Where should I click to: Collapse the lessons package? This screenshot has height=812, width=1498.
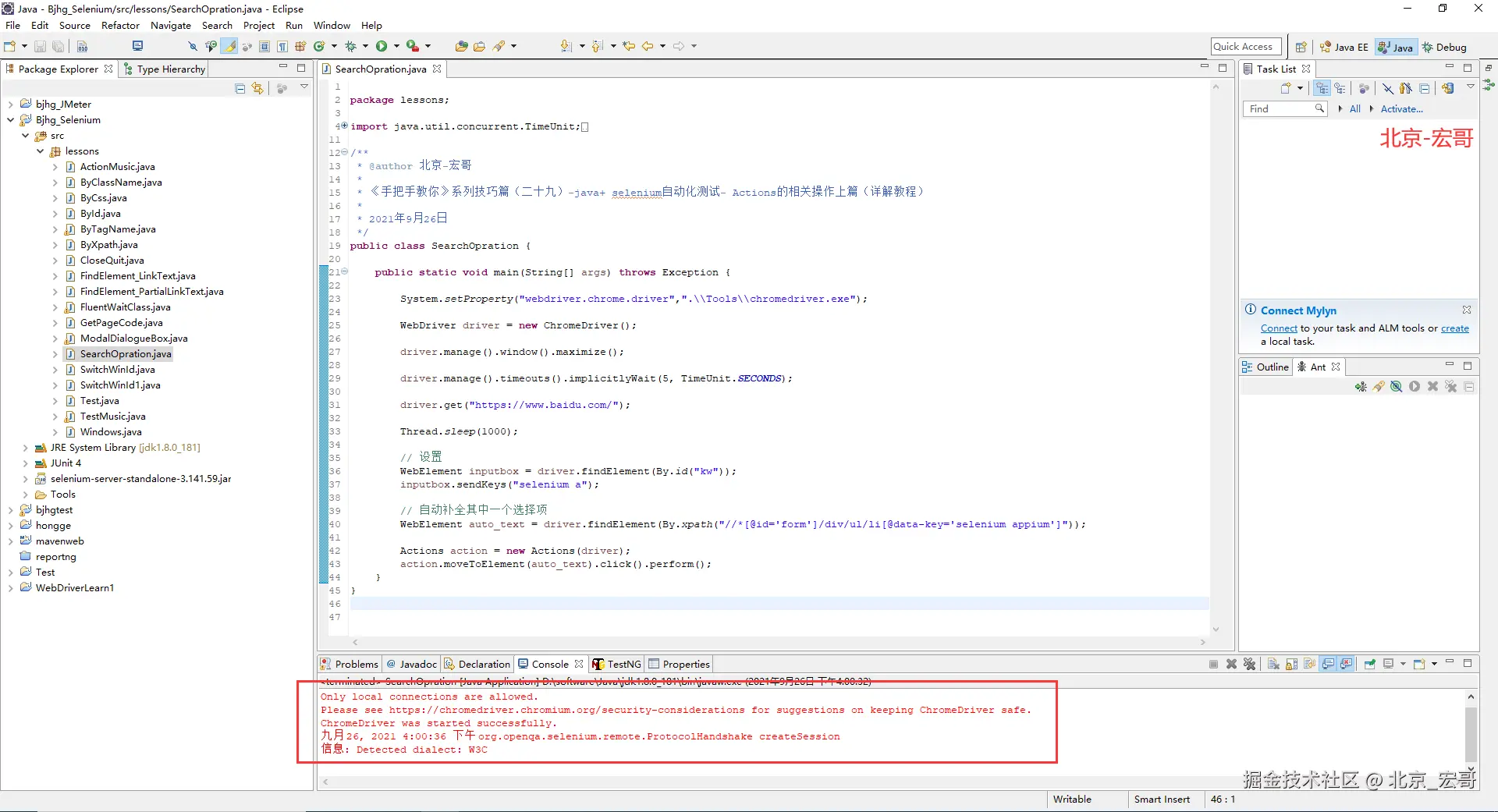coord(41,151)
